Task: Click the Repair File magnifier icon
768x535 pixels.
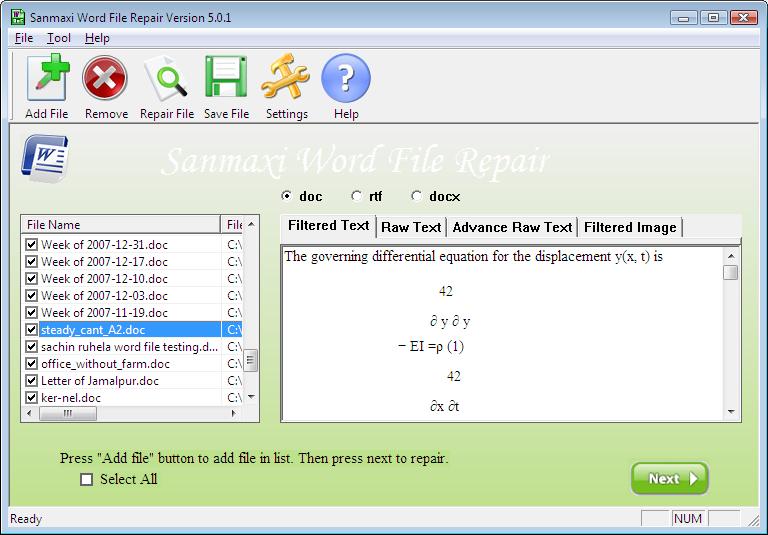Action: 166,78
